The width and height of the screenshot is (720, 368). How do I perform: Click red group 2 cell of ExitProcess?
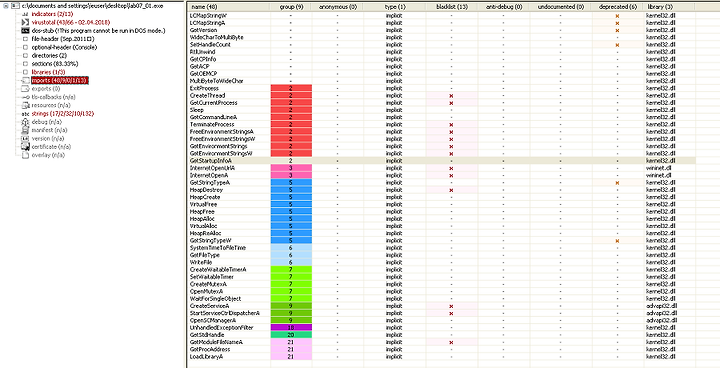coord(291,88)
